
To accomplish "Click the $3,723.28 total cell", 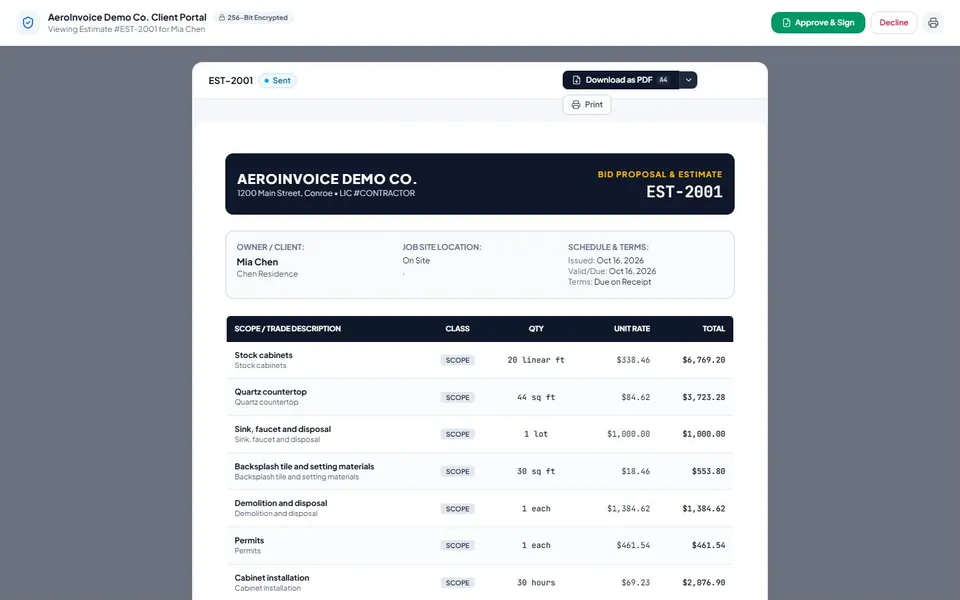I will pos(703,397).
